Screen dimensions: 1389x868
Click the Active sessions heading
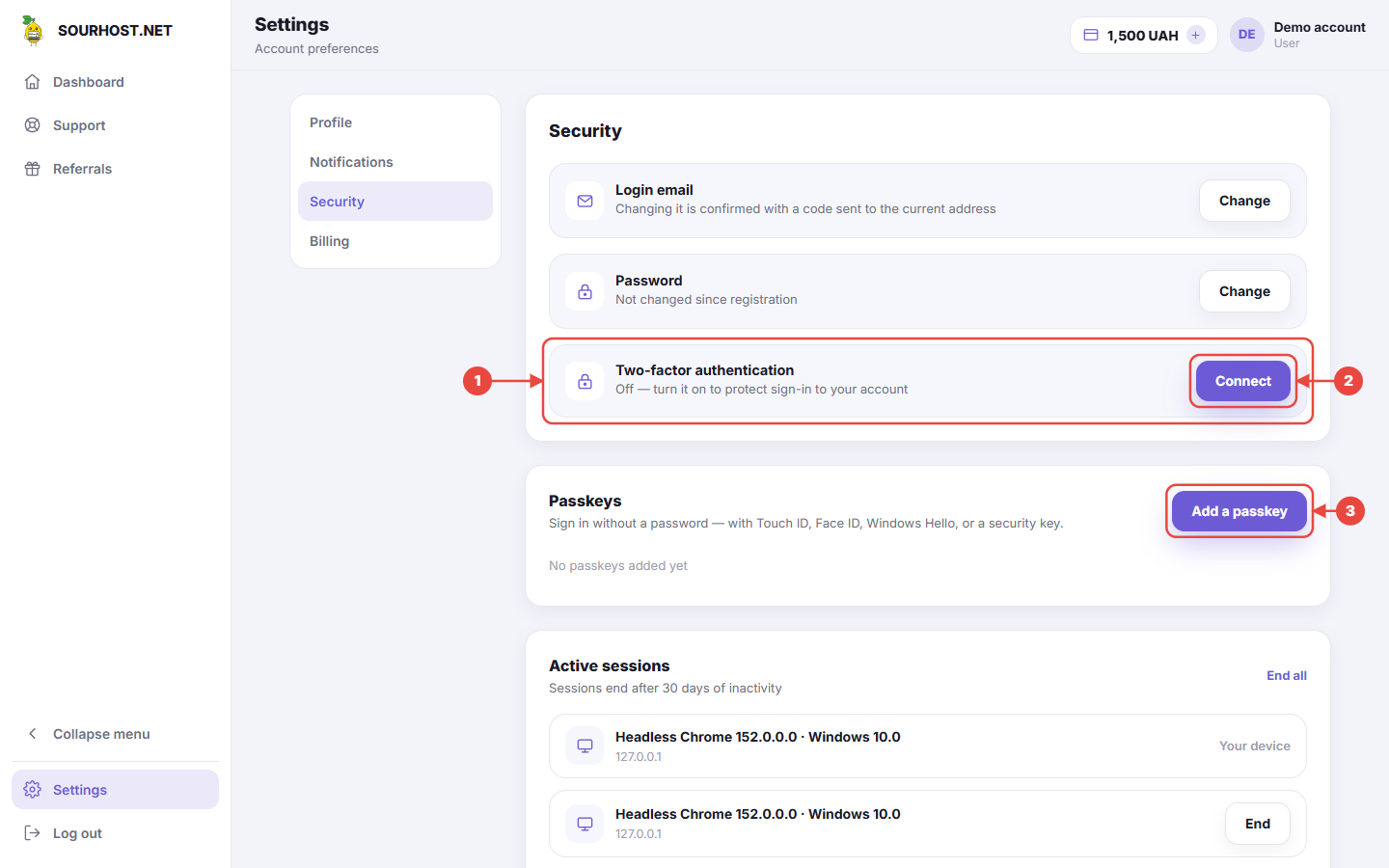coord(610,665)
